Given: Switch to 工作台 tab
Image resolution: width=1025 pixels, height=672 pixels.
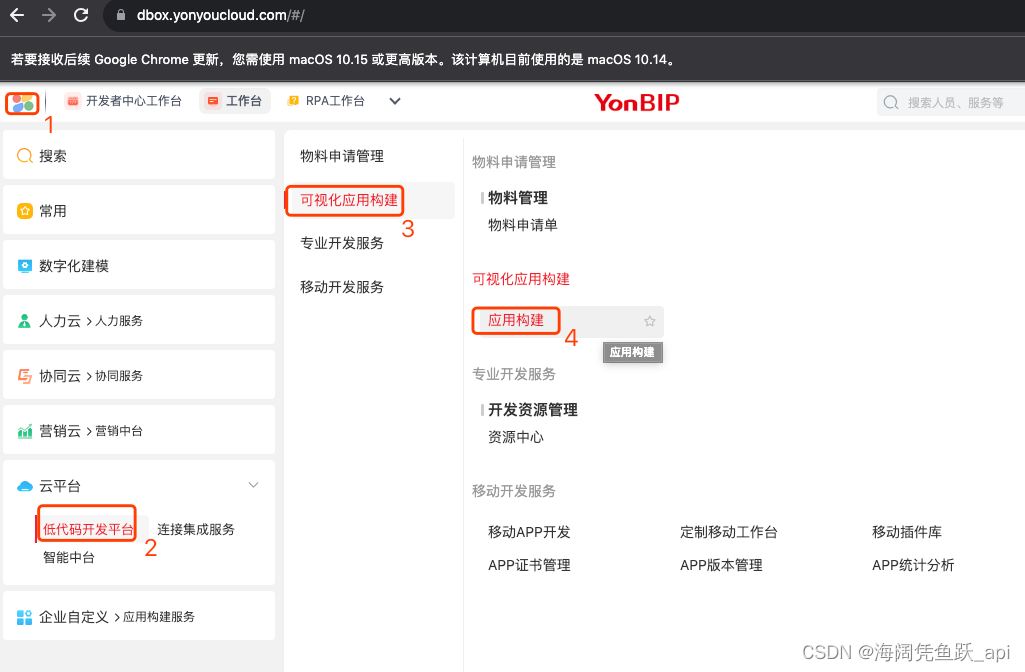Looking at the screenshot, I should point(235,101).
